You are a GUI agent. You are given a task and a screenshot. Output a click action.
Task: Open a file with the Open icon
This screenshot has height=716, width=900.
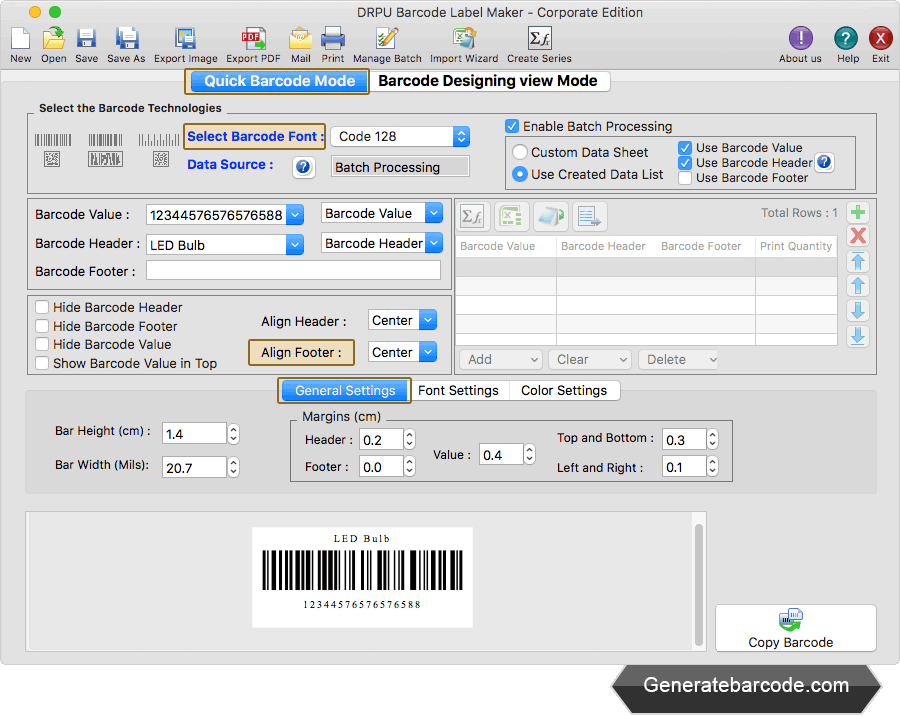click(53, 38)
